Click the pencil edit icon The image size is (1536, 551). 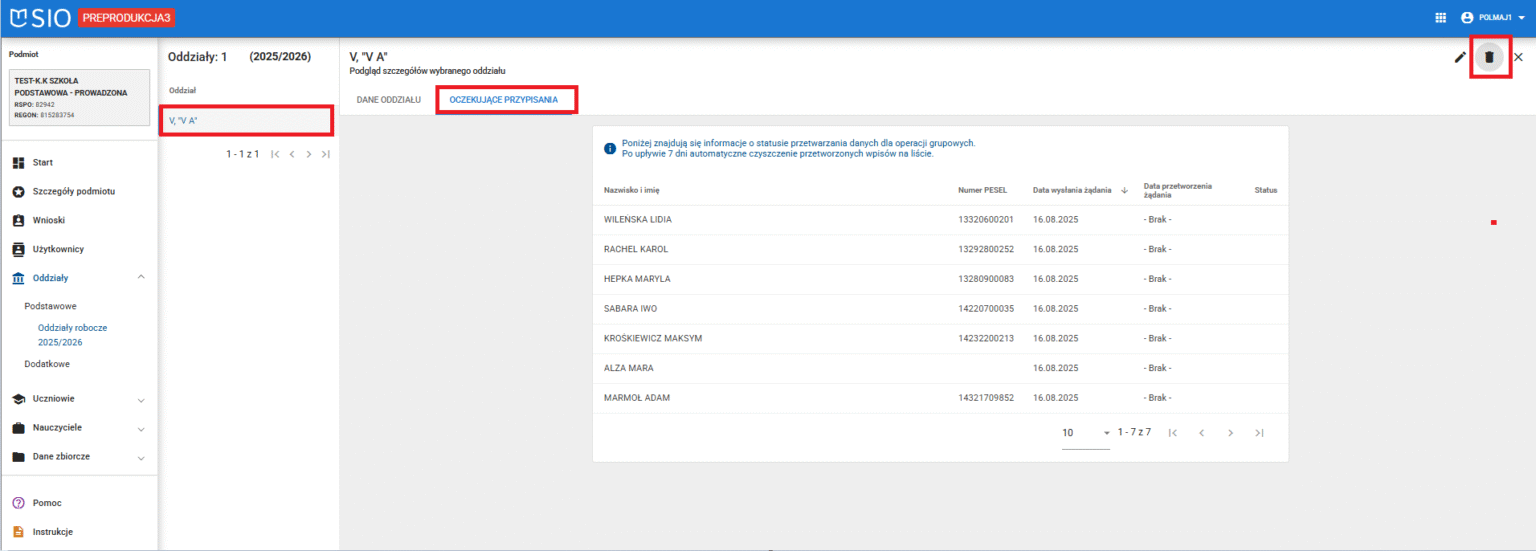coord(1460,57)
